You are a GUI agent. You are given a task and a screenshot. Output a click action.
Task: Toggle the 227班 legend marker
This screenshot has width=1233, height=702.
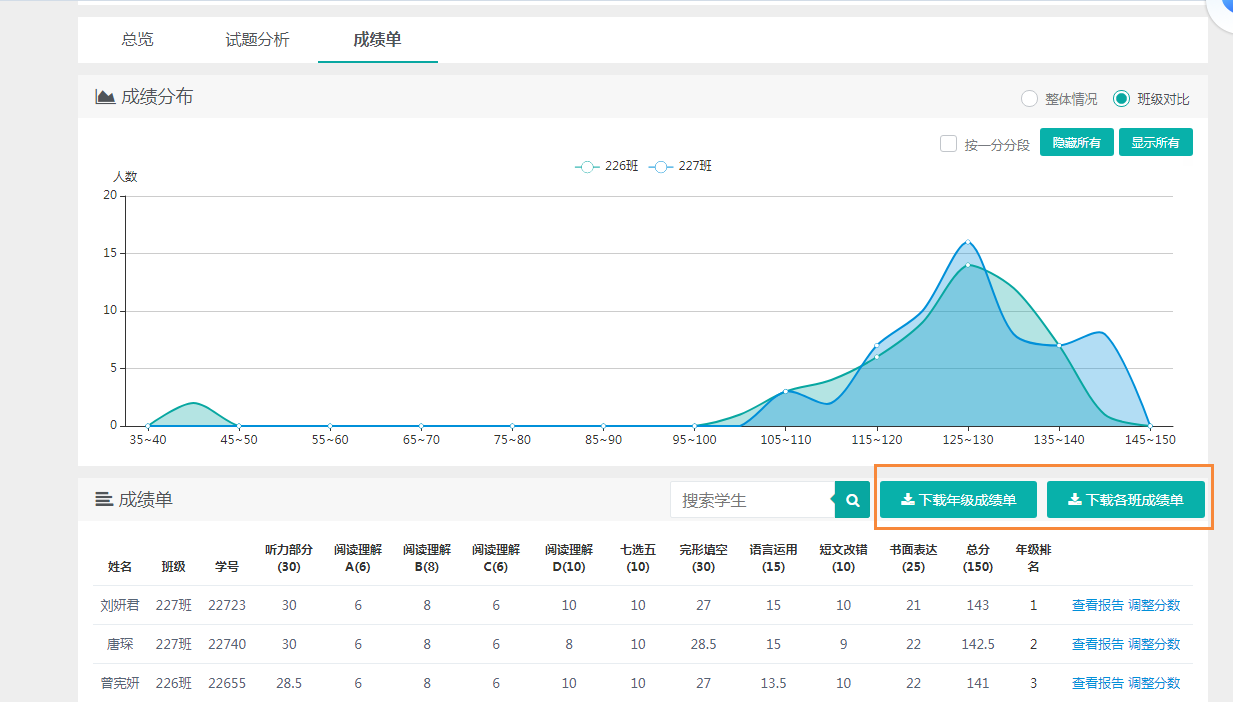pyautogui.click(x=661, y=167)
